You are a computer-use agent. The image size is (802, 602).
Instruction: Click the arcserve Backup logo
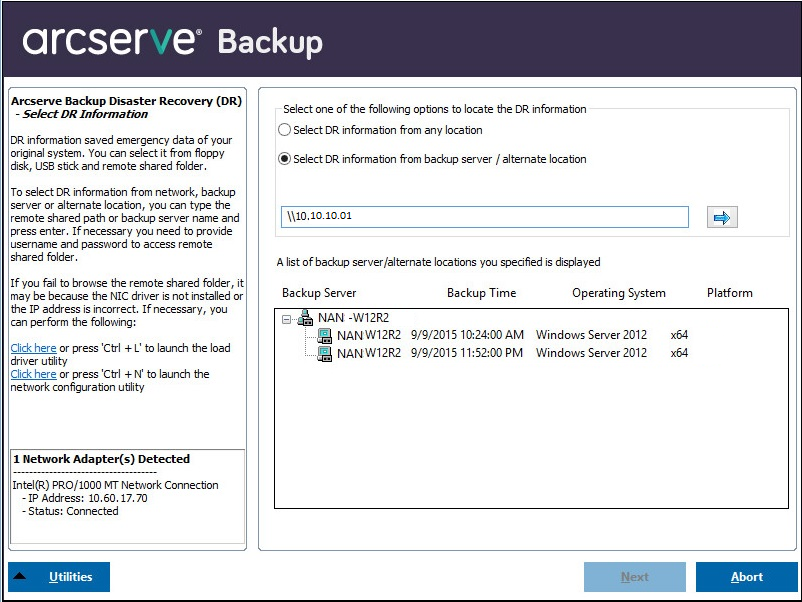[x=173, y=41]
